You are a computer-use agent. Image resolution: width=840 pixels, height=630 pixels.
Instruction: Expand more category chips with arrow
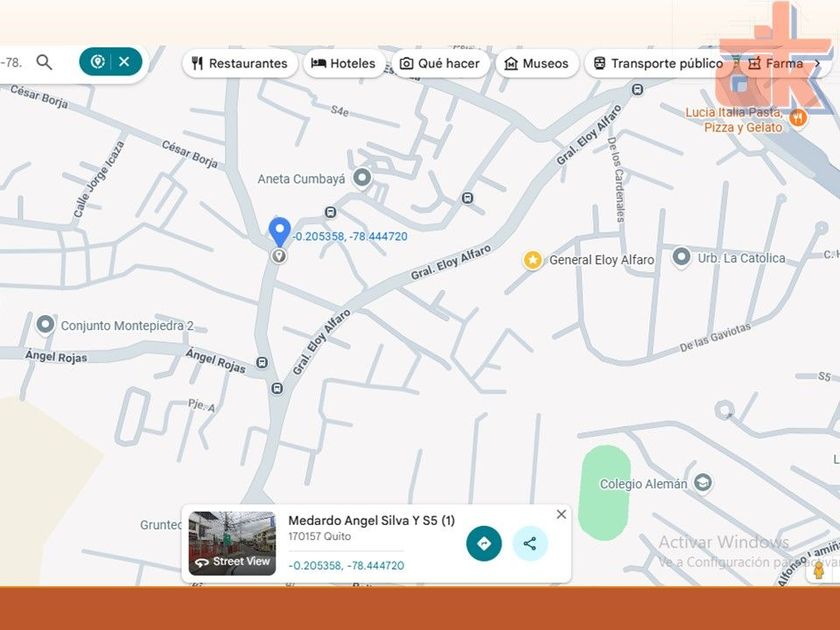pyautogui.click(x=818, y=63)
